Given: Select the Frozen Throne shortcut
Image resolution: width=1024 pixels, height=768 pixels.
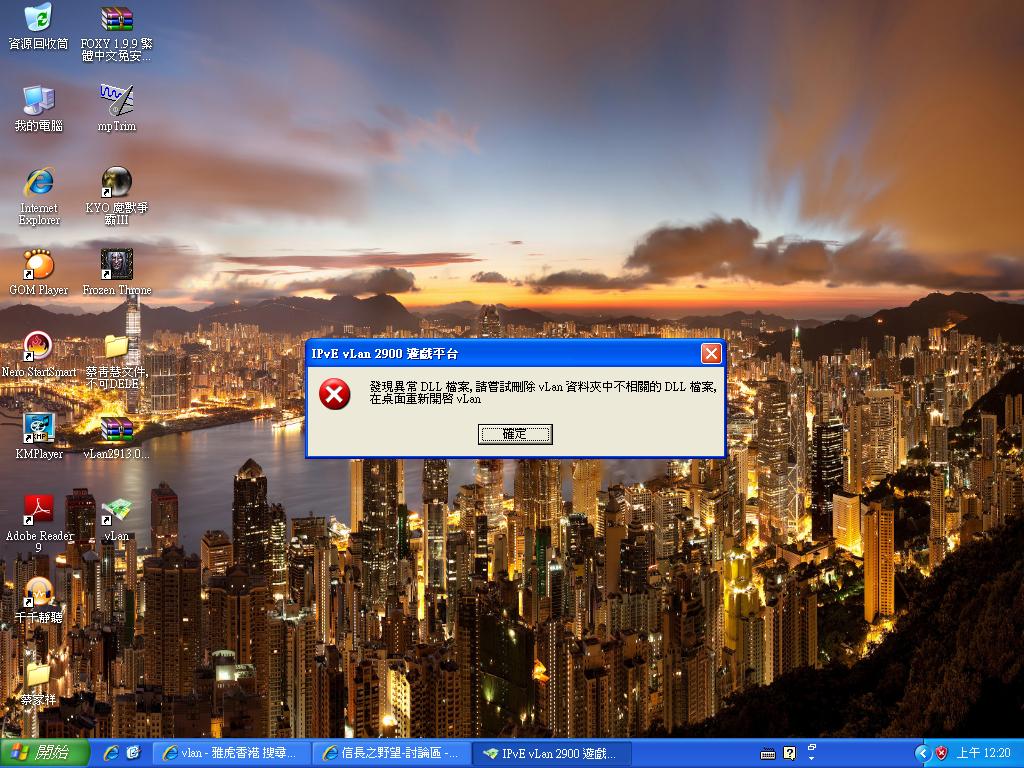Looking at the screenshot, I should (117, 265).
